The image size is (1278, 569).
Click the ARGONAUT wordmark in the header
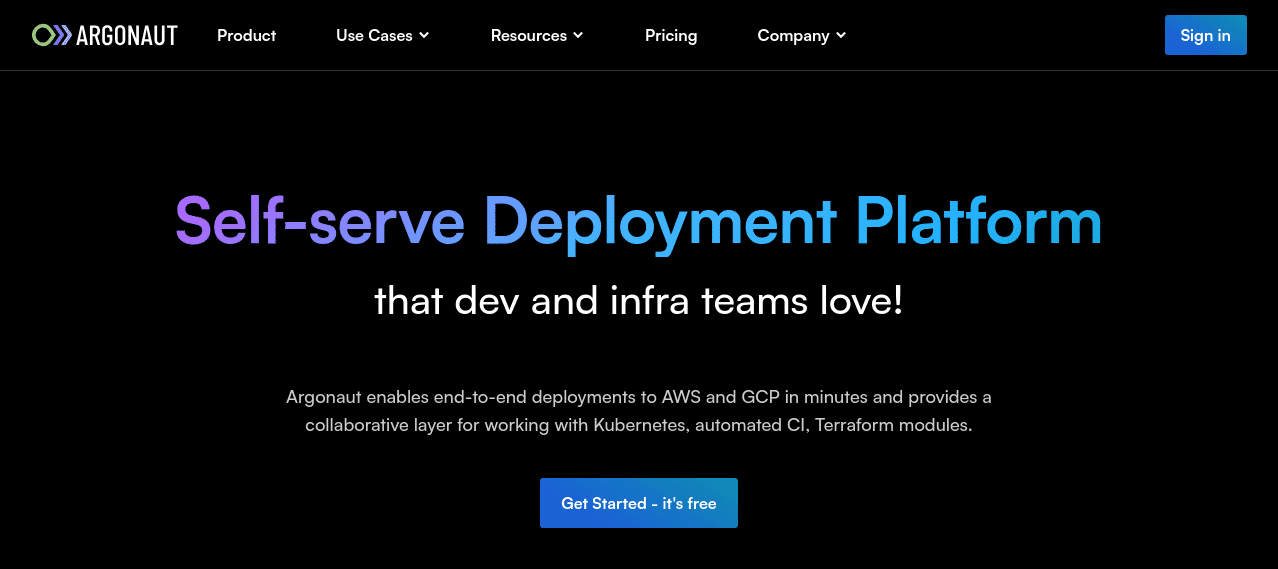coord(127,36)
